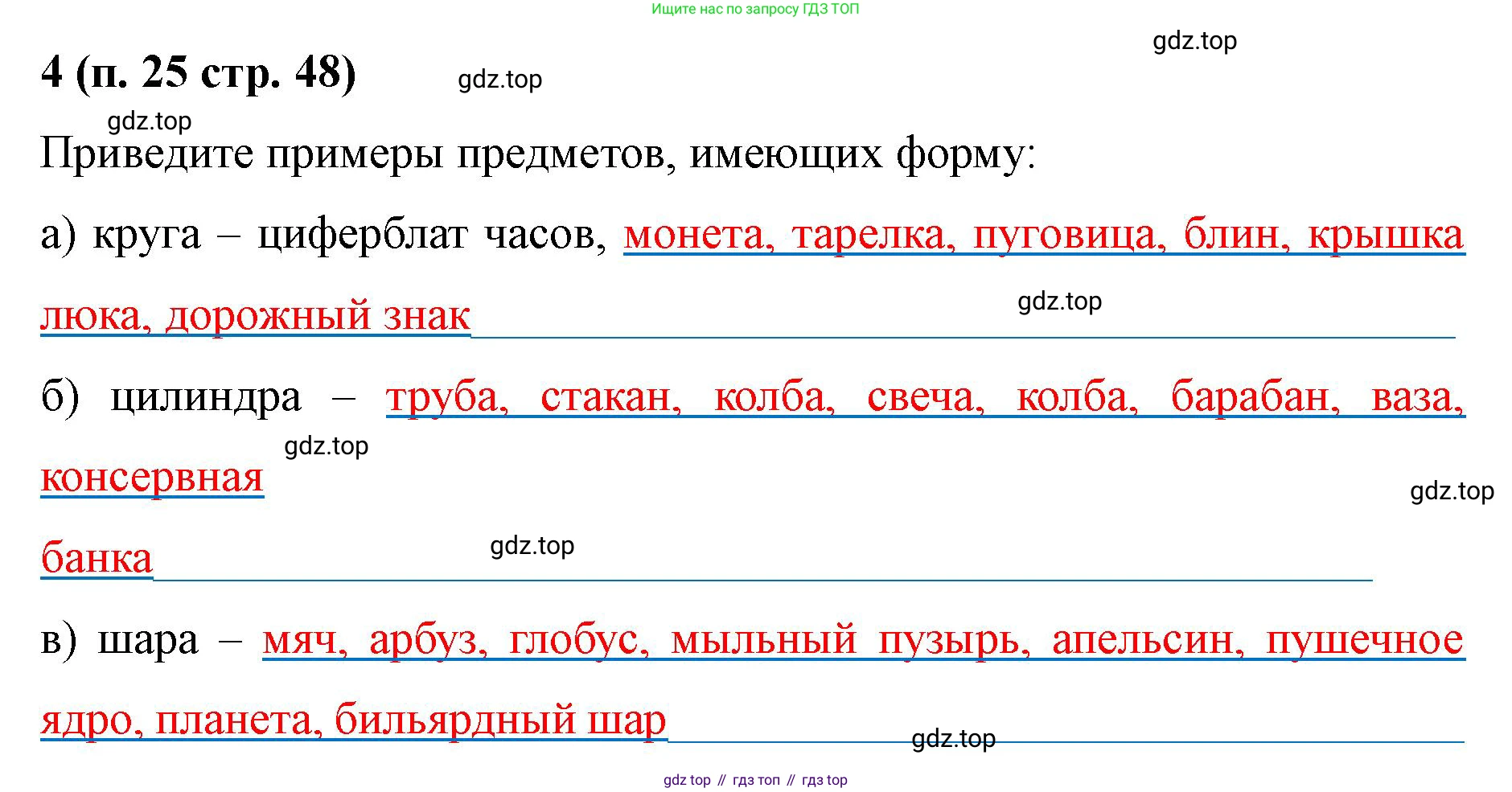Select the red word "барабан"
The width and height of the screenshot is (1512, 792).
click(x=1254, y=397)
